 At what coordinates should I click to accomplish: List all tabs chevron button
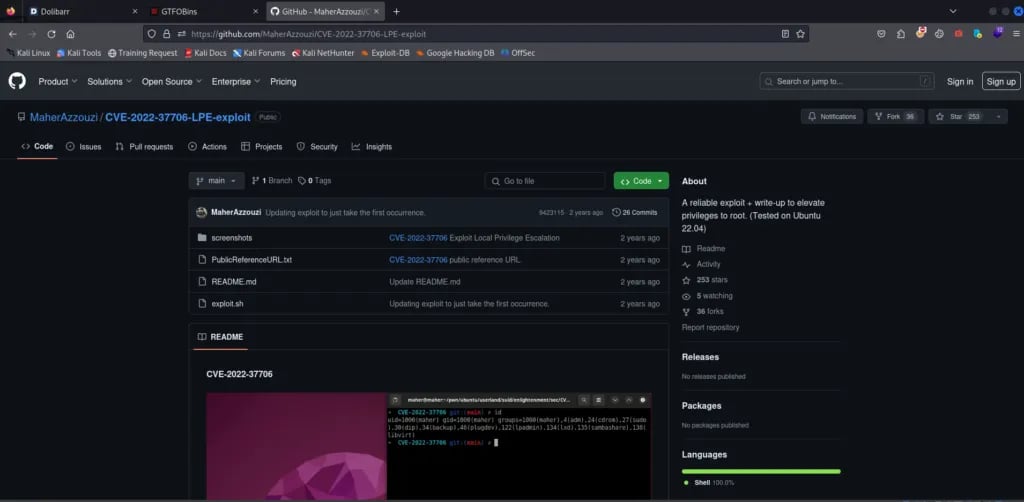pos(953,11)
